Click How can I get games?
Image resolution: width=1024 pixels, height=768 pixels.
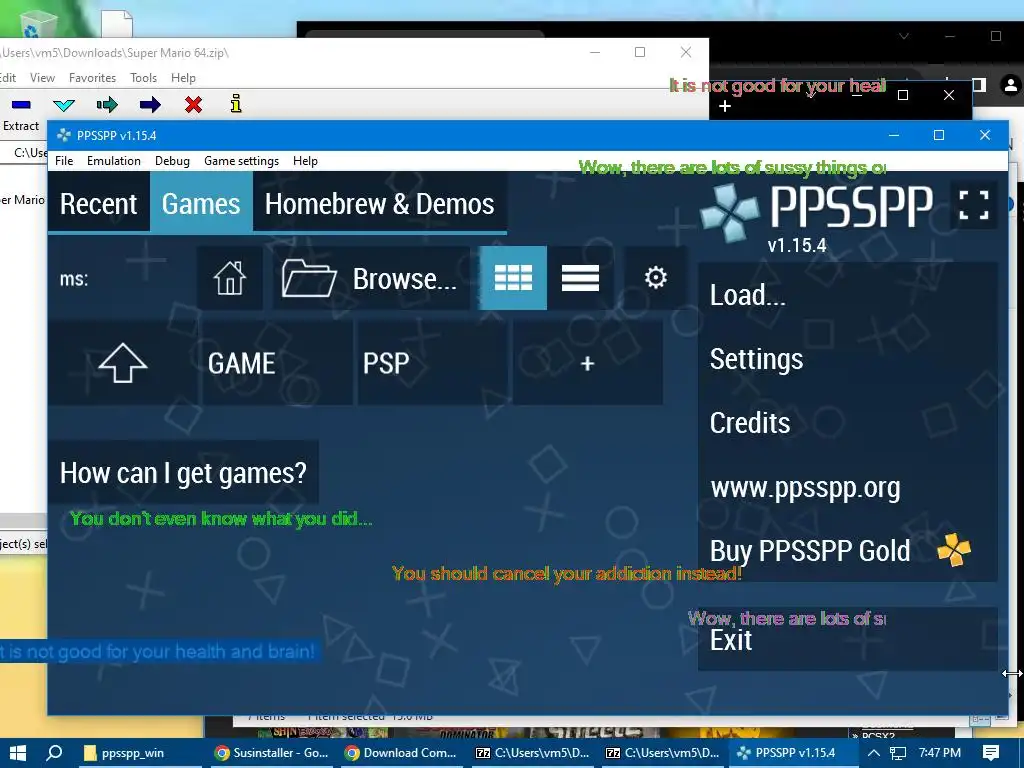pyautogui.click(x=184, y=472)
